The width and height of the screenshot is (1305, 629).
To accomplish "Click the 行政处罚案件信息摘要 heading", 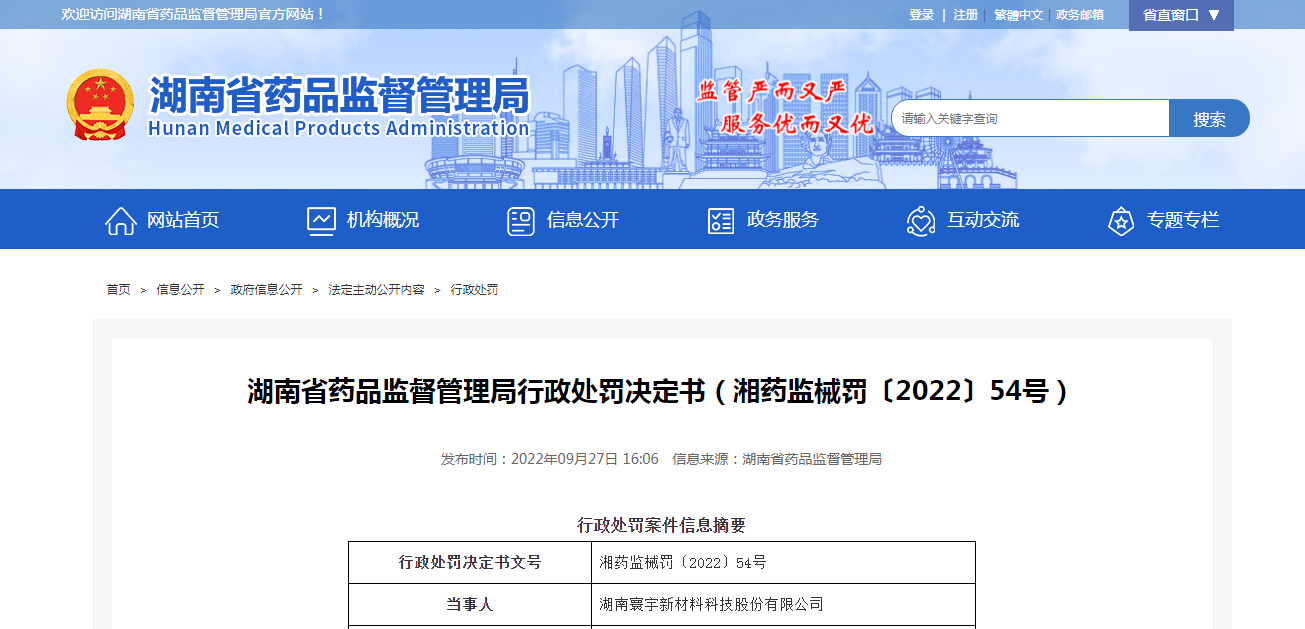I will 662,525.
